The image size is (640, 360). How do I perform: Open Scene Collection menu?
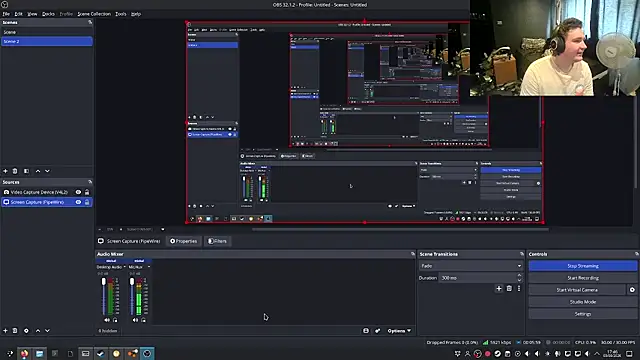94,14
